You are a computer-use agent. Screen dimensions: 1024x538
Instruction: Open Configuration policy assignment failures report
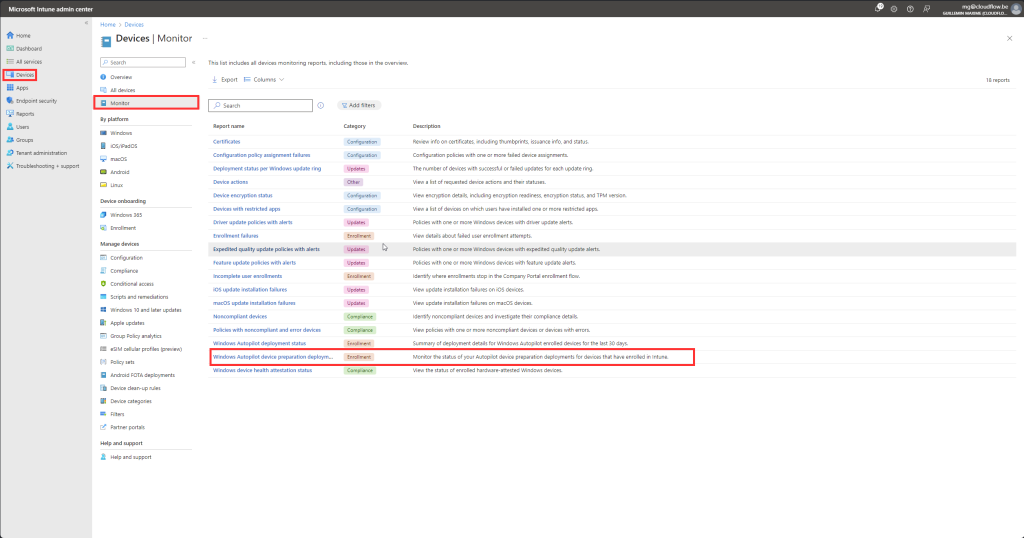pos(261,155)
